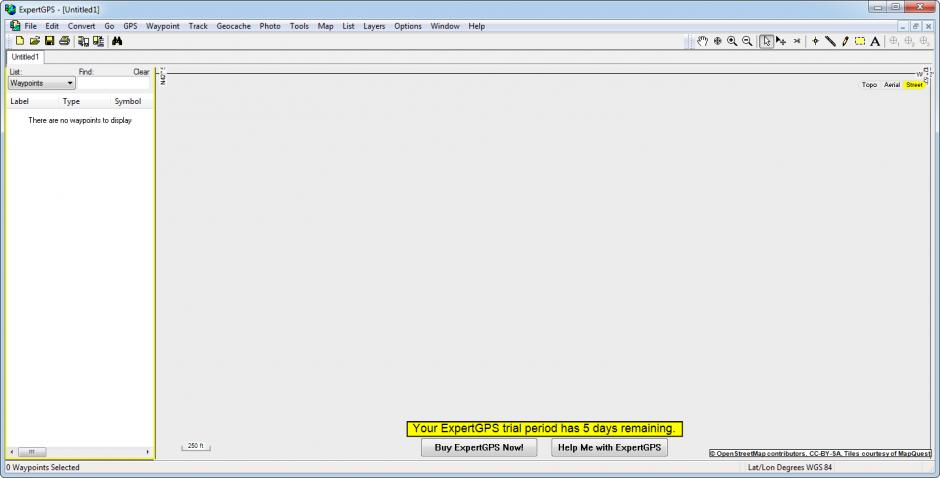This screenshot has height=478, width=940.
Task: Open the Tools menu
Action: [x=299, y=26]
